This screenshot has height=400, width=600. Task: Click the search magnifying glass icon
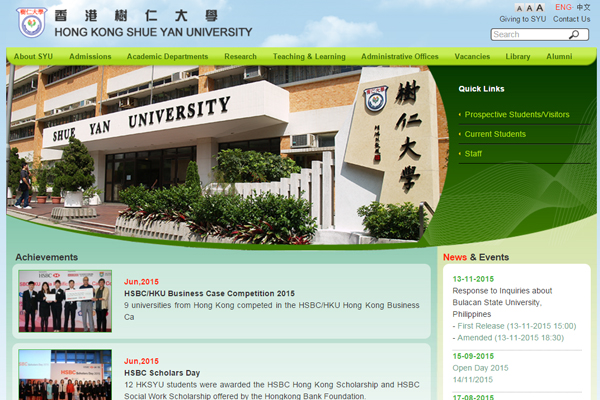pos(574,35)
